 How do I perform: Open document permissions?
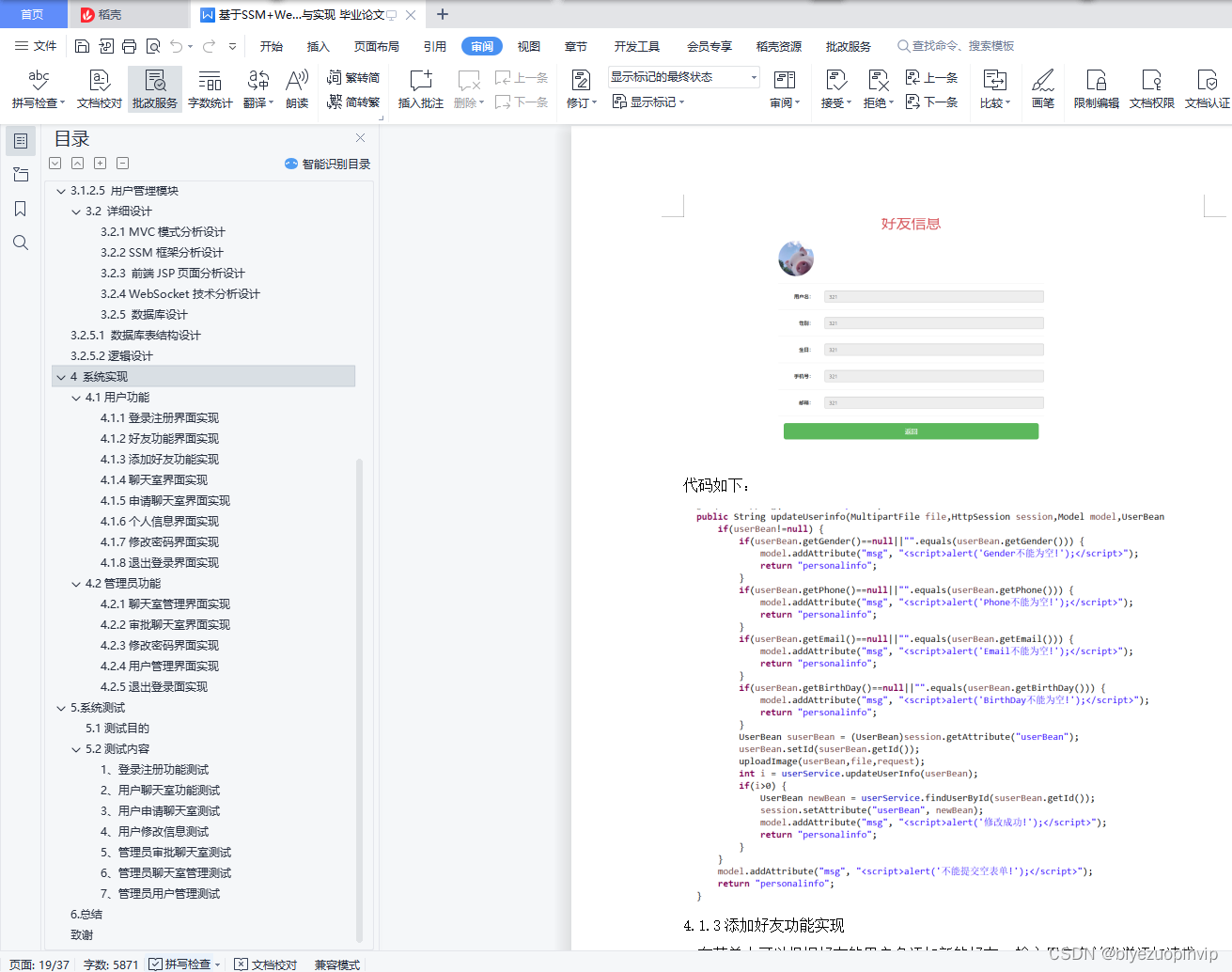coord(1151,88)
